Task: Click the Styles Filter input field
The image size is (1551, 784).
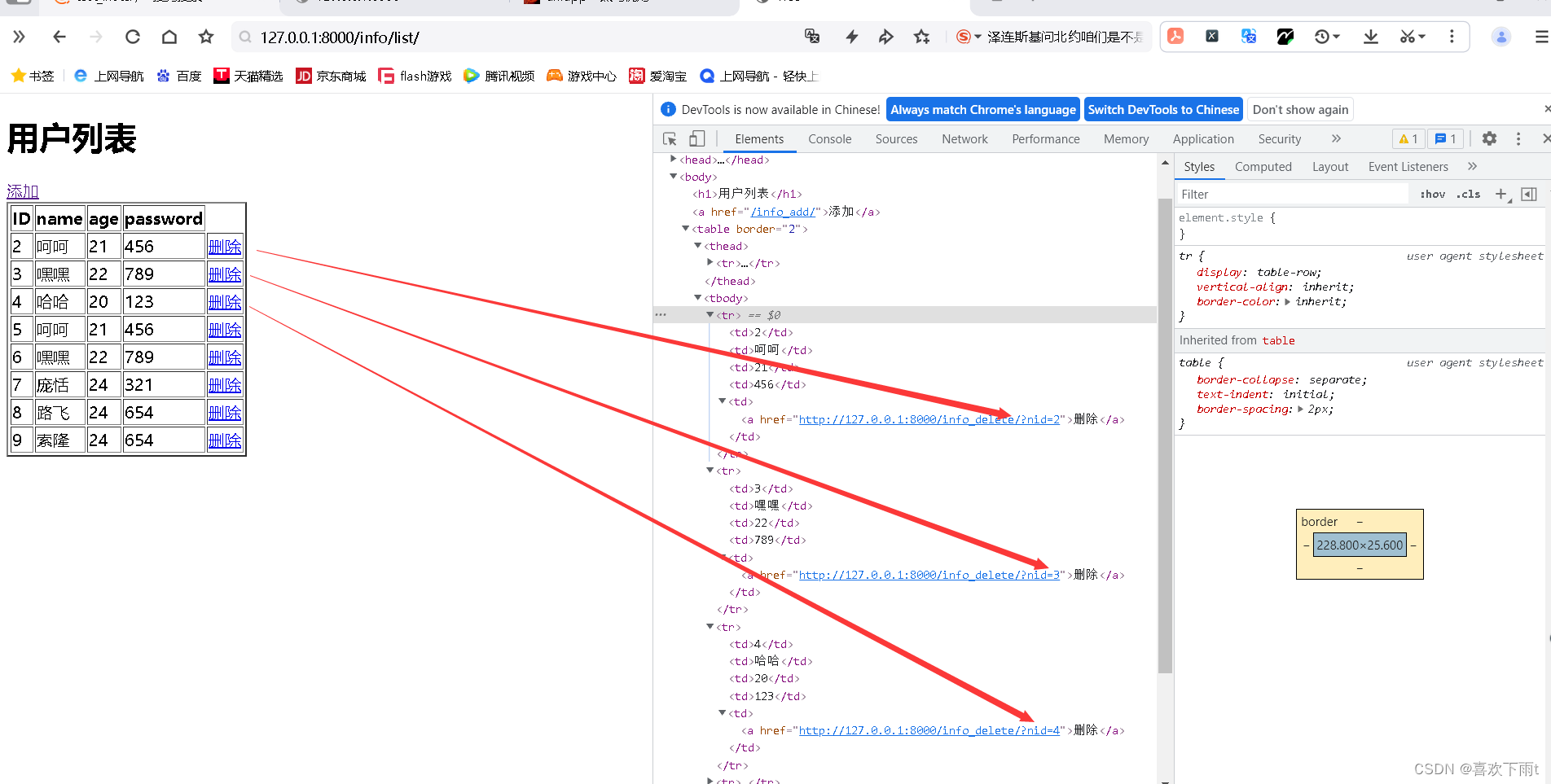Action: coord(1293,194)
